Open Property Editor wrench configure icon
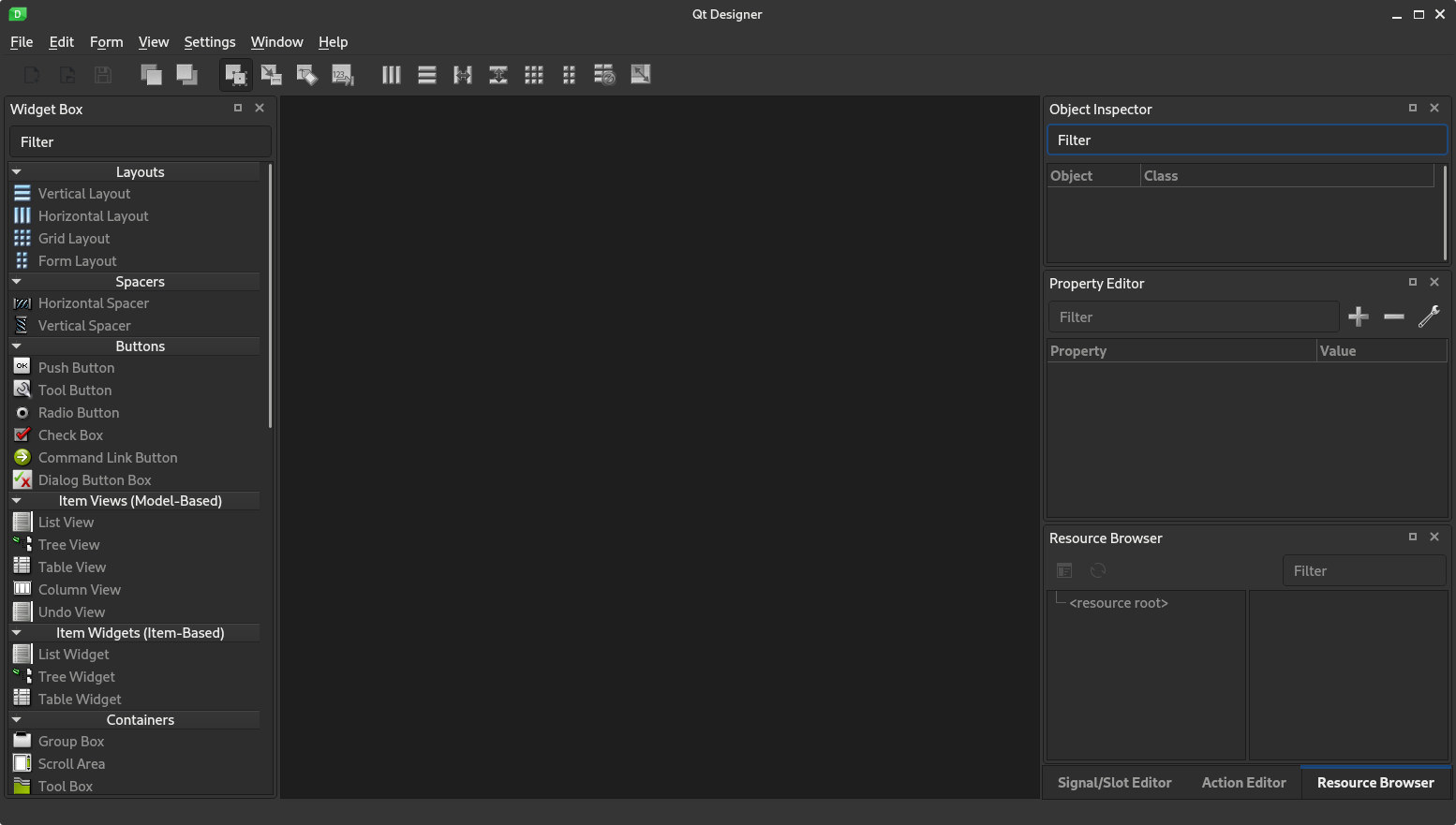Viewport: 1456px width, 825px height. coord(1429,317)
